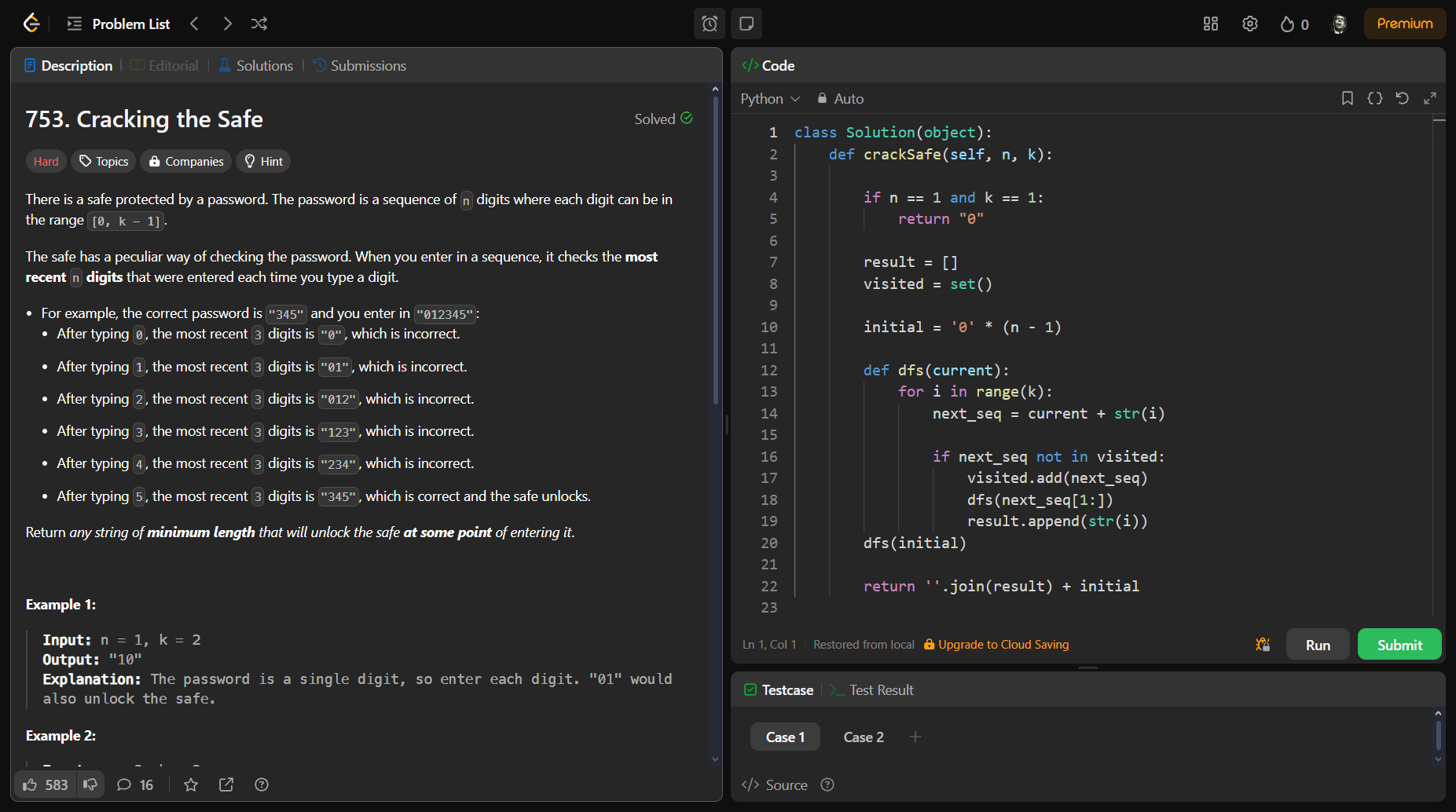The image size is (1456, 812).
Task: Open the Python language dropdown
Action: (x=770, y=98)
